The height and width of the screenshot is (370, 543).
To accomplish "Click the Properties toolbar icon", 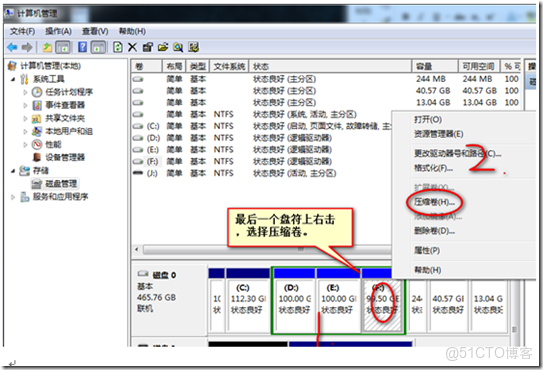I will tap(148, 47).
